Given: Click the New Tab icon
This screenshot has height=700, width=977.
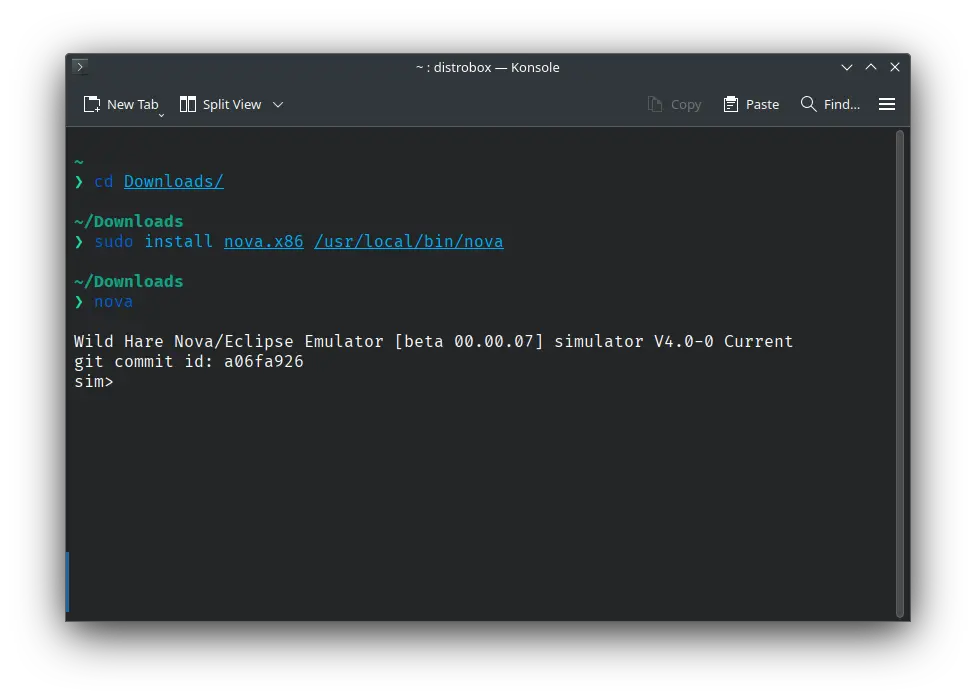Looking at the screenshot, I should (x=92, y=104).
